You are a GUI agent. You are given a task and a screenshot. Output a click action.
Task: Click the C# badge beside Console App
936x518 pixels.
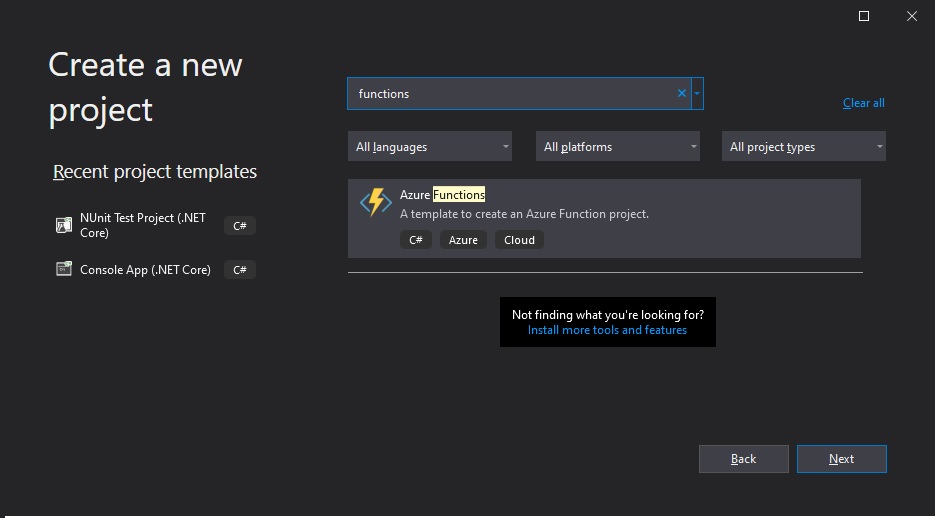point(240,270)
